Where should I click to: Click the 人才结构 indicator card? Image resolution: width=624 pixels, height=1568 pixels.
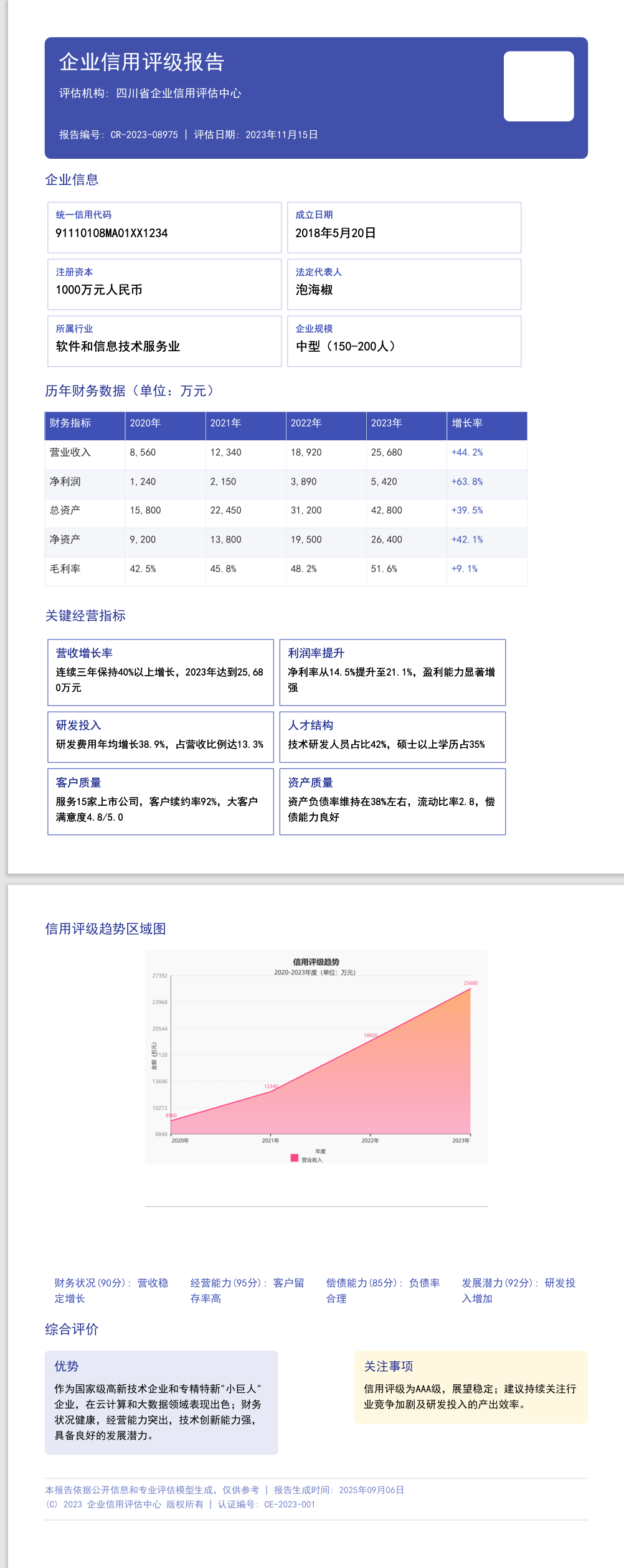[x=392, y=737]
